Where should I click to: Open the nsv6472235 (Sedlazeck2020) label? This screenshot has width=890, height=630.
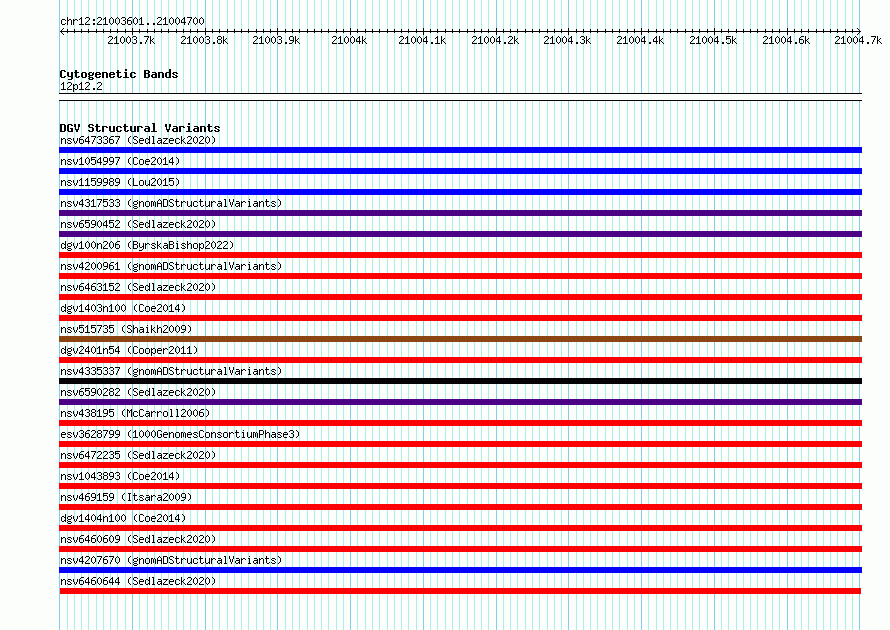coord(138,455)
